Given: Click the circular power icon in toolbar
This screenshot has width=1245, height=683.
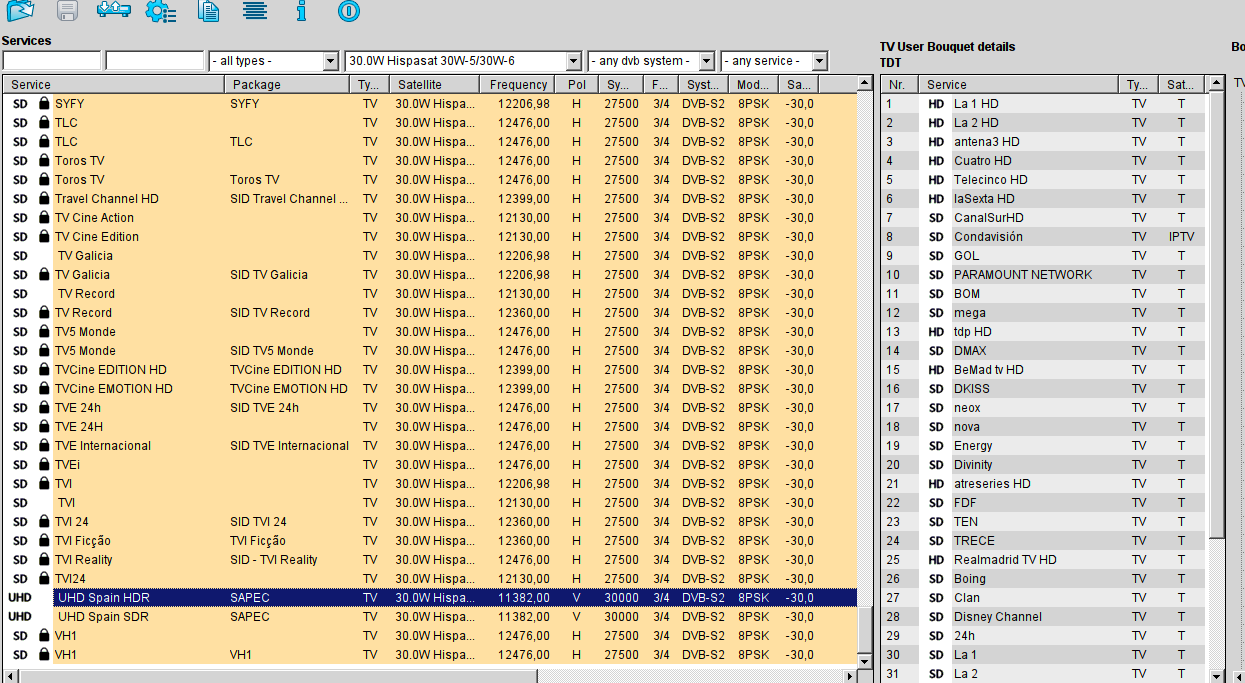Looking at the screenshot, I should [348, 11].
